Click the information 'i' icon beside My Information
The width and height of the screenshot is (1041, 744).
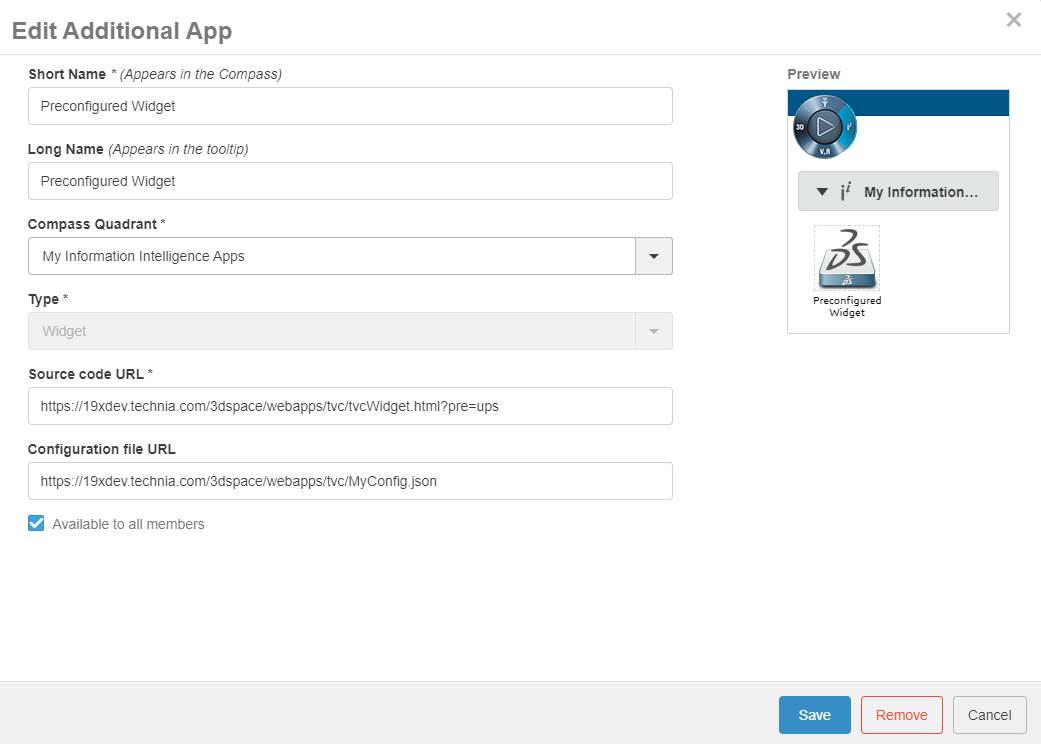[846, 192]
